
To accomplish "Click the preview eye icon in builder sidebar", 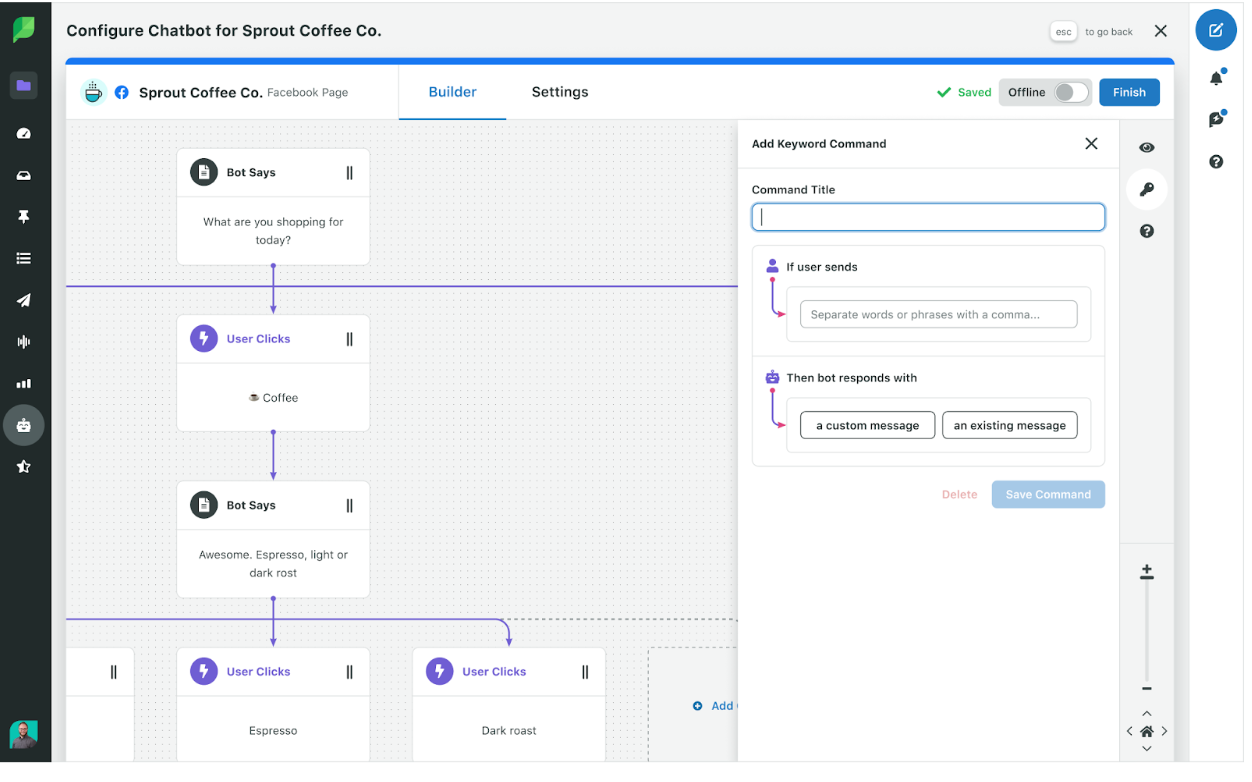I will [1147, 147].
